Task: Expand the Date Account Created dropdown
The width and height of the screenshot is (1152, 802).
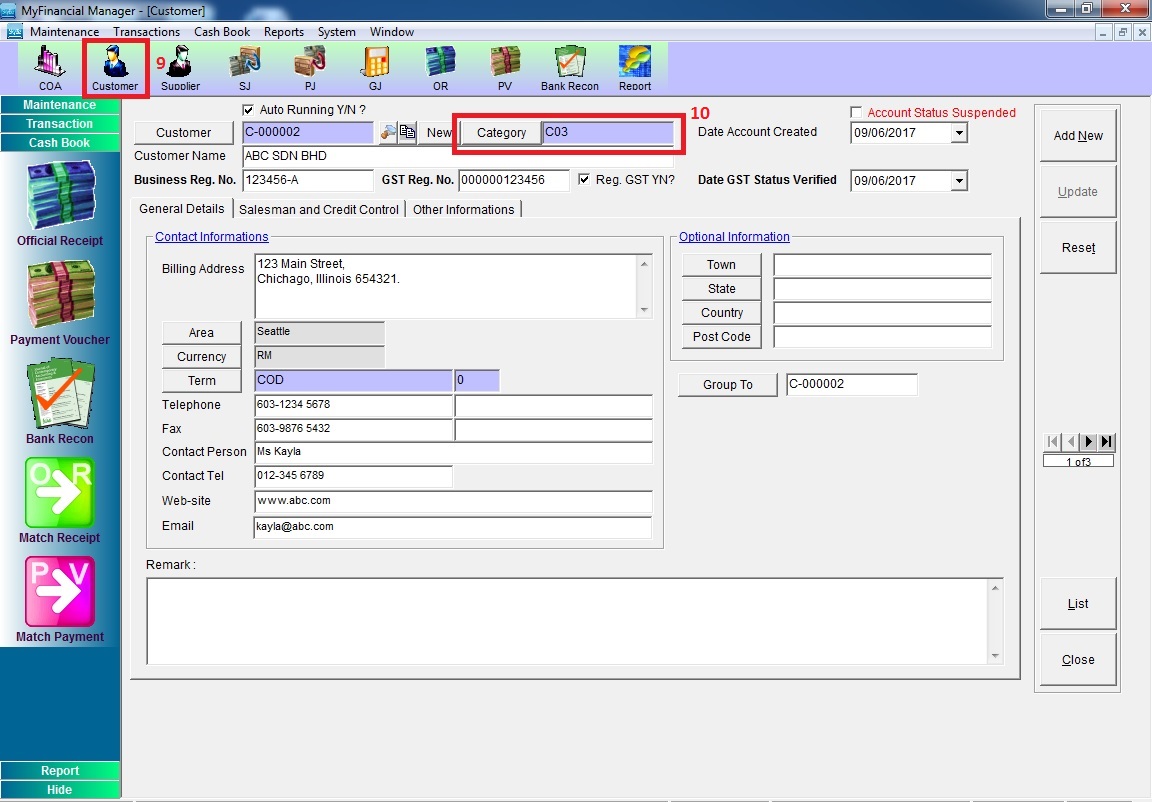Action: (959, 132)
